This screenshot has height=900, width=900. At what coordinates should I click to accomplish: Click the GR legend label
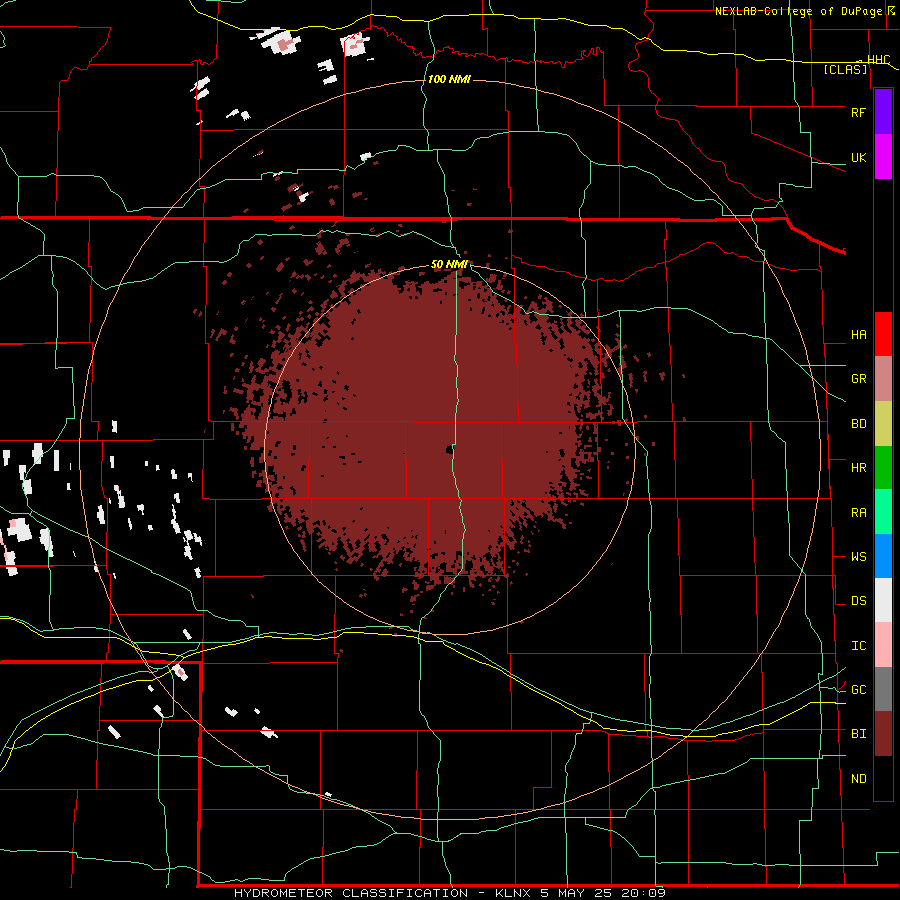858,379
